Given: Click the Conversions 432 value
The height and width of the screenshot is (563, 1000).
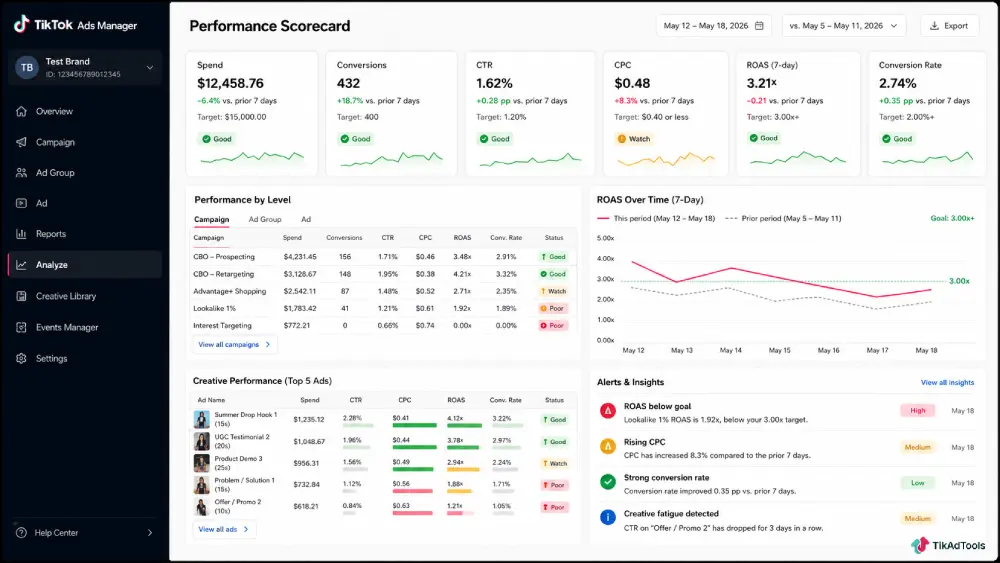Looking at the screenshot, I should point(348,84).
